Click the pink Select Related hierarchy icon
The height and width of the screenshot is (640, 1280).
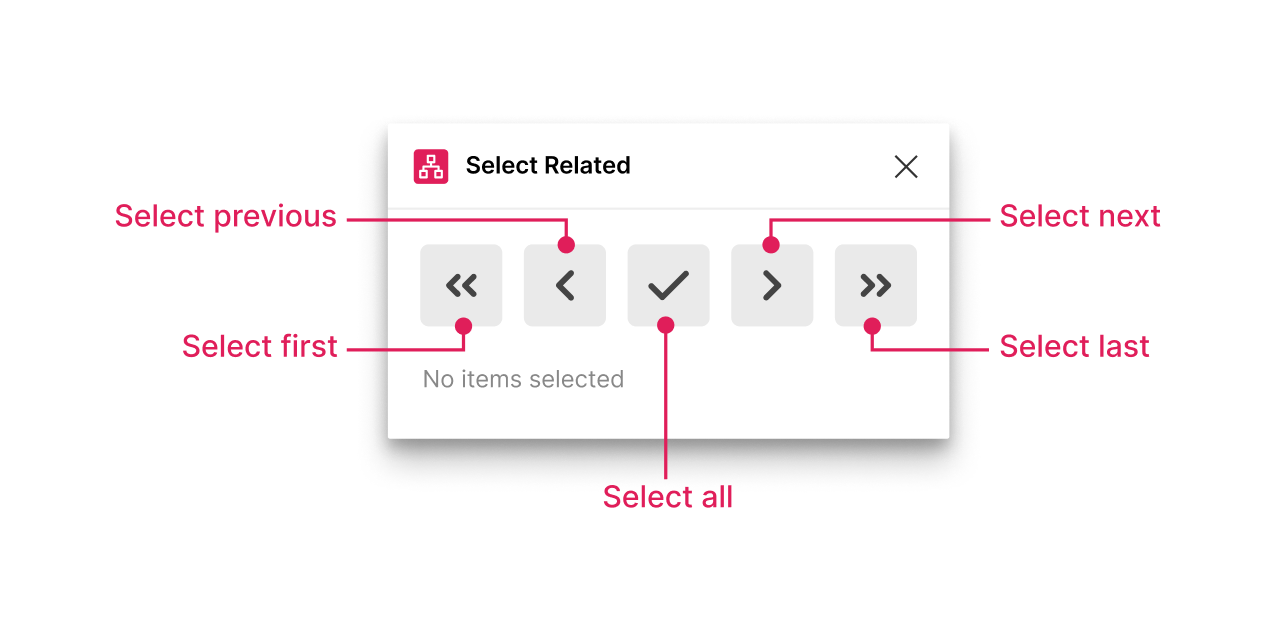tap(431, 166)
